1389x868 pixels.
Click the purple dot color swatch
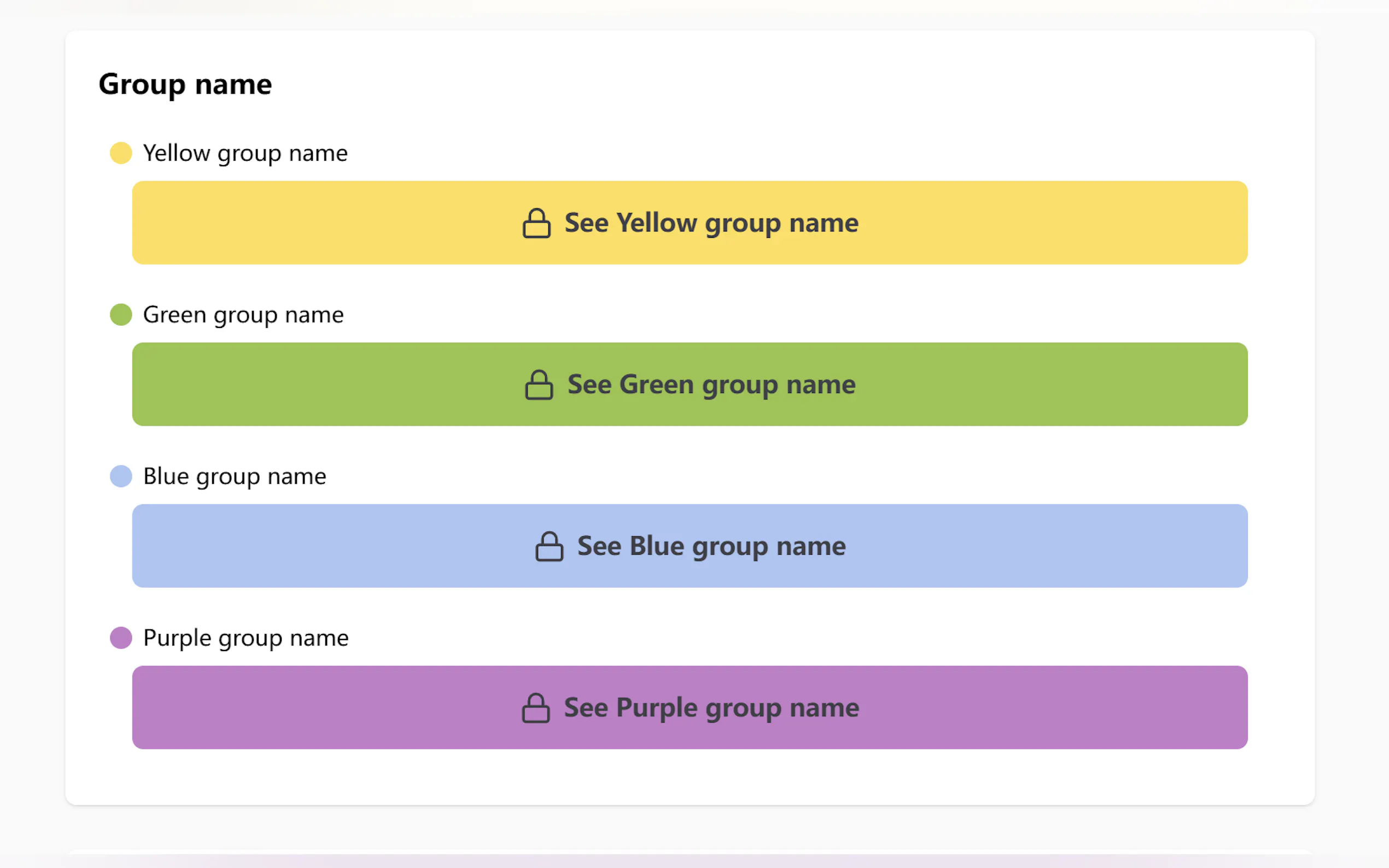(x=121, y=638)
